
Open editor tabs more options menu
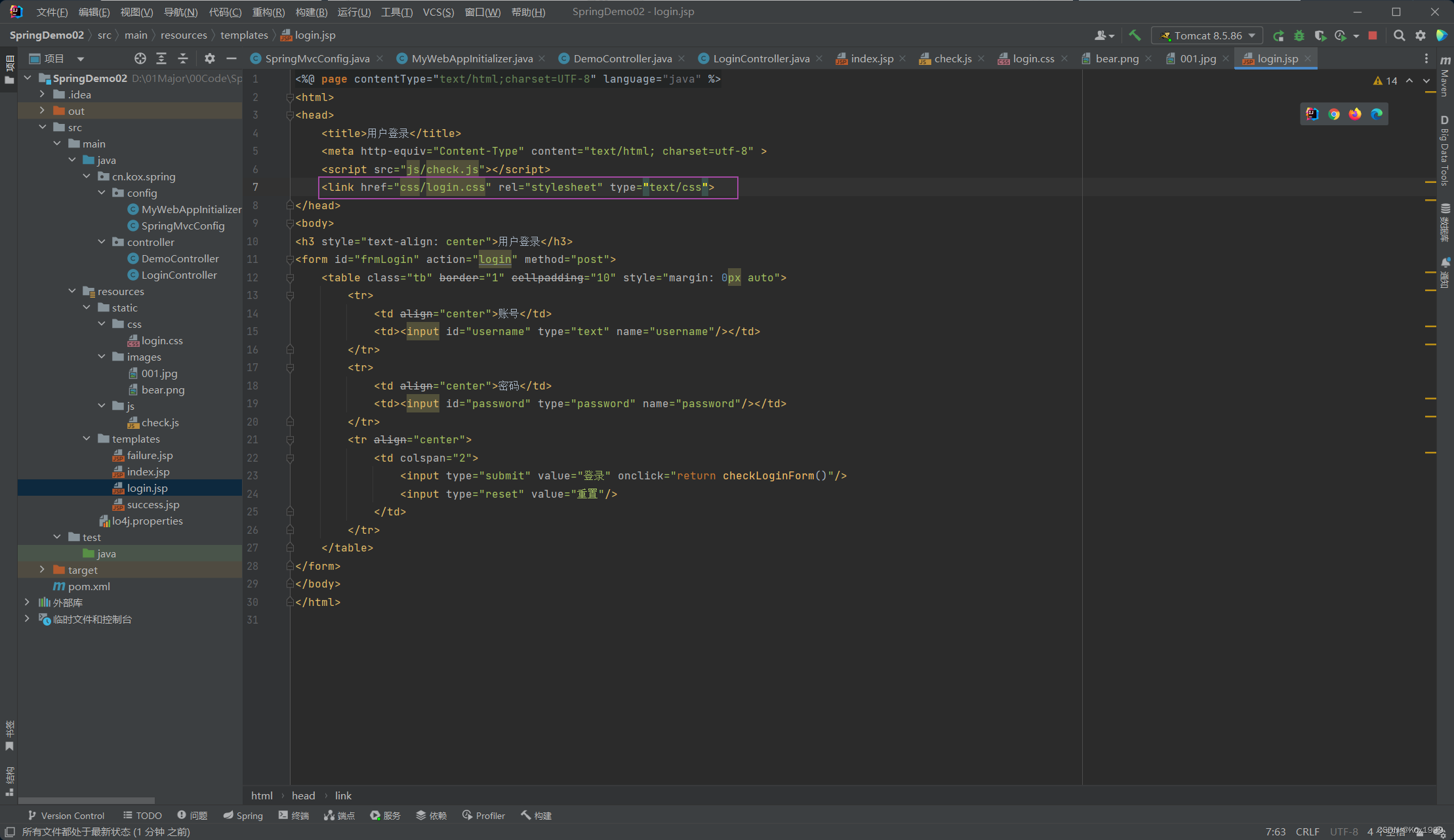pos(1426,58)
